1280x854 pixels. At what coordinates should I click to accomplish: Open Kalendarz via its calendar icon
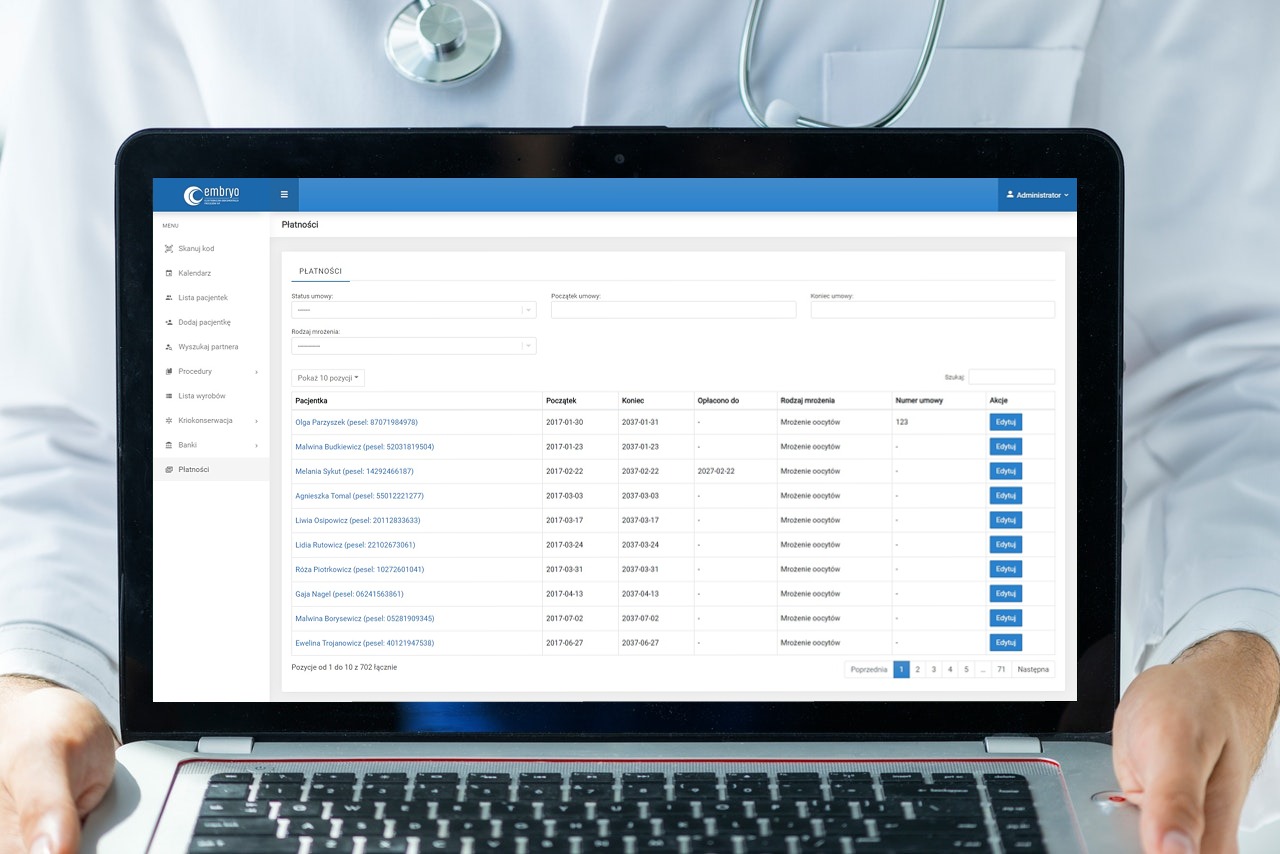click(169, 273)
